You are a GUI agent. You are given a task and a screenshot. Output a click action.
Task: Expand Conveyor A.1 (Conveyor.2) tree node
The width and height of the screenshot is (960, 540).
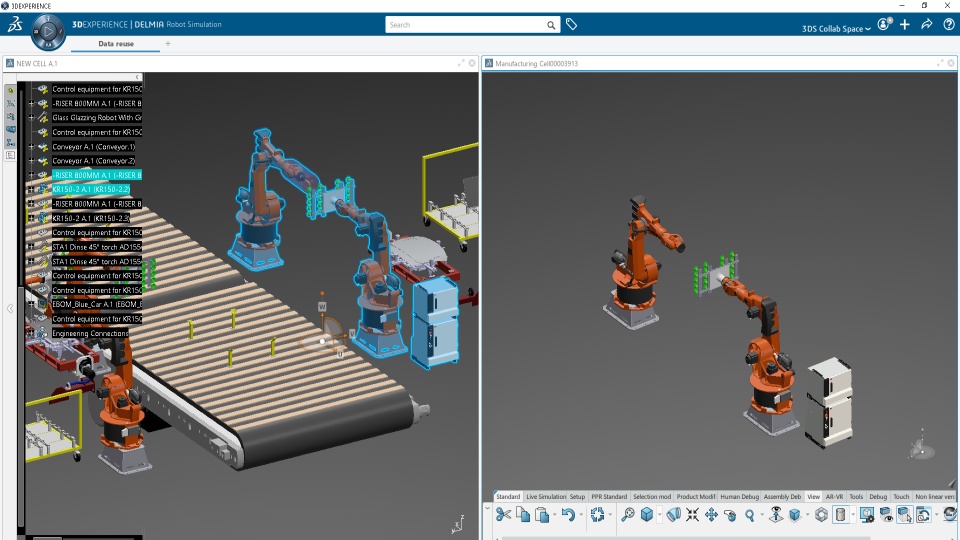tap(31, 160)
